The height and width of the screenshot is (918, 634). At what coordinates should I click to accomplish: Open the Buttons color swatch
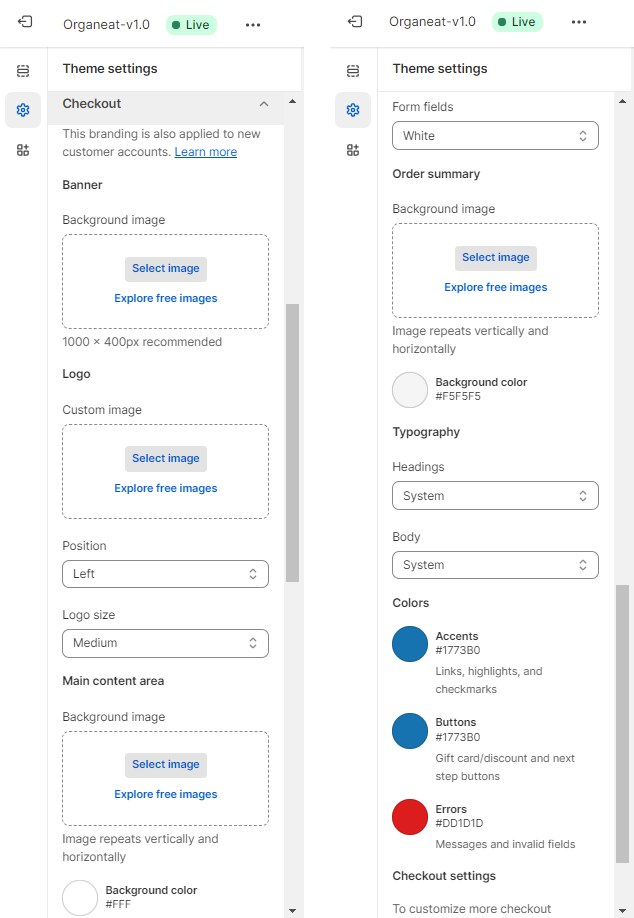click(410, 730)
